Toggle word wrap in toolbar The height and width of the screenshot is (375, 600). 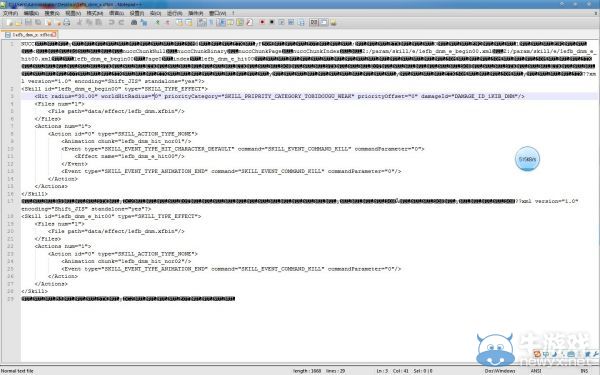(202, 23)
